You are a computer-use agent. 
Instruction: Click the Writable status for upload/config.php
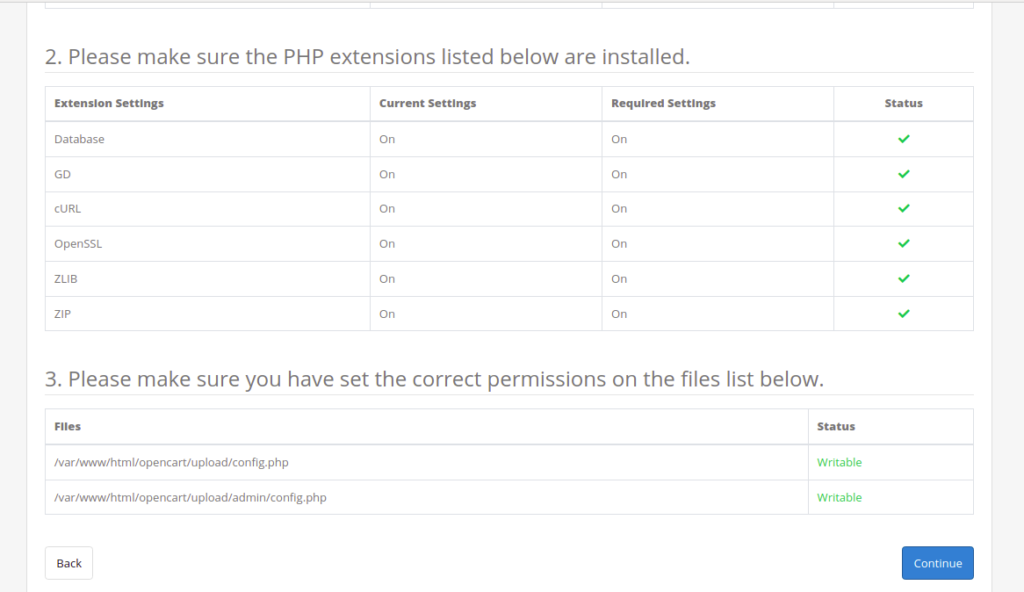(x=839, y=462)
